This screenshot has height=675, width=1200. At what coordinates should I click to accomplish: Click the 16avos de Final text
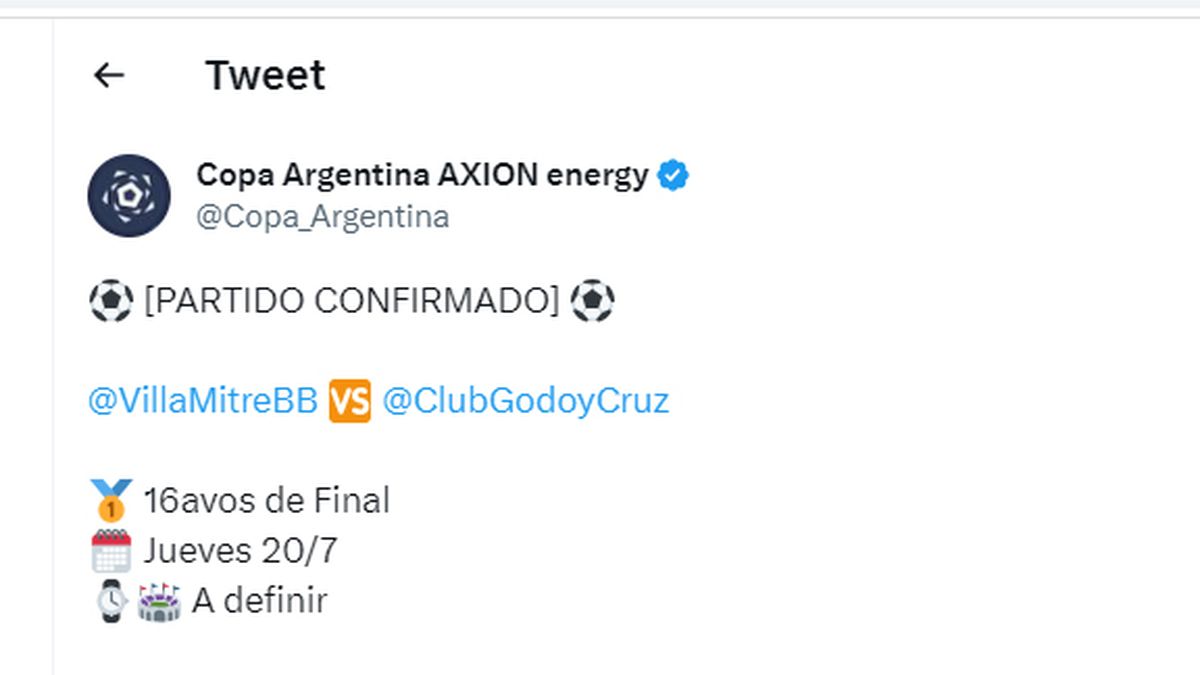tap(266, 499)
